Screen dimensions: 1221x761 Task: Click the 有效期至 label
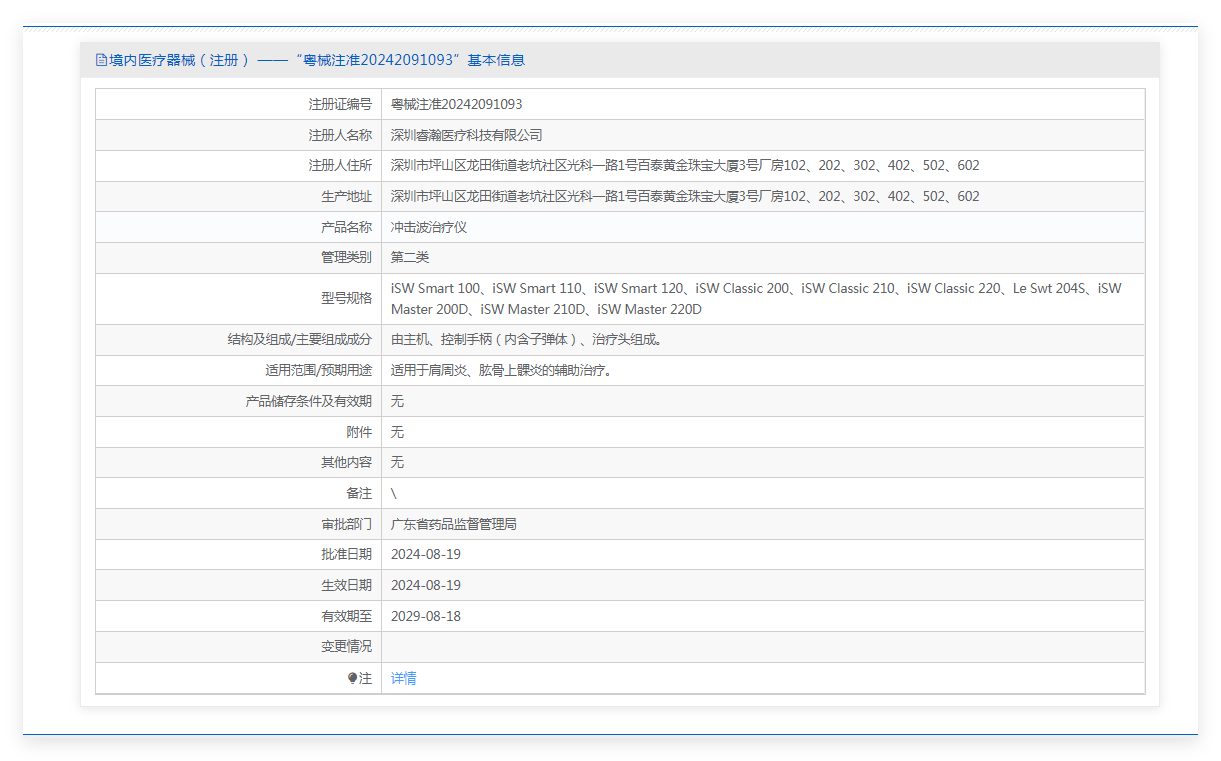click(x=346, y=616)
